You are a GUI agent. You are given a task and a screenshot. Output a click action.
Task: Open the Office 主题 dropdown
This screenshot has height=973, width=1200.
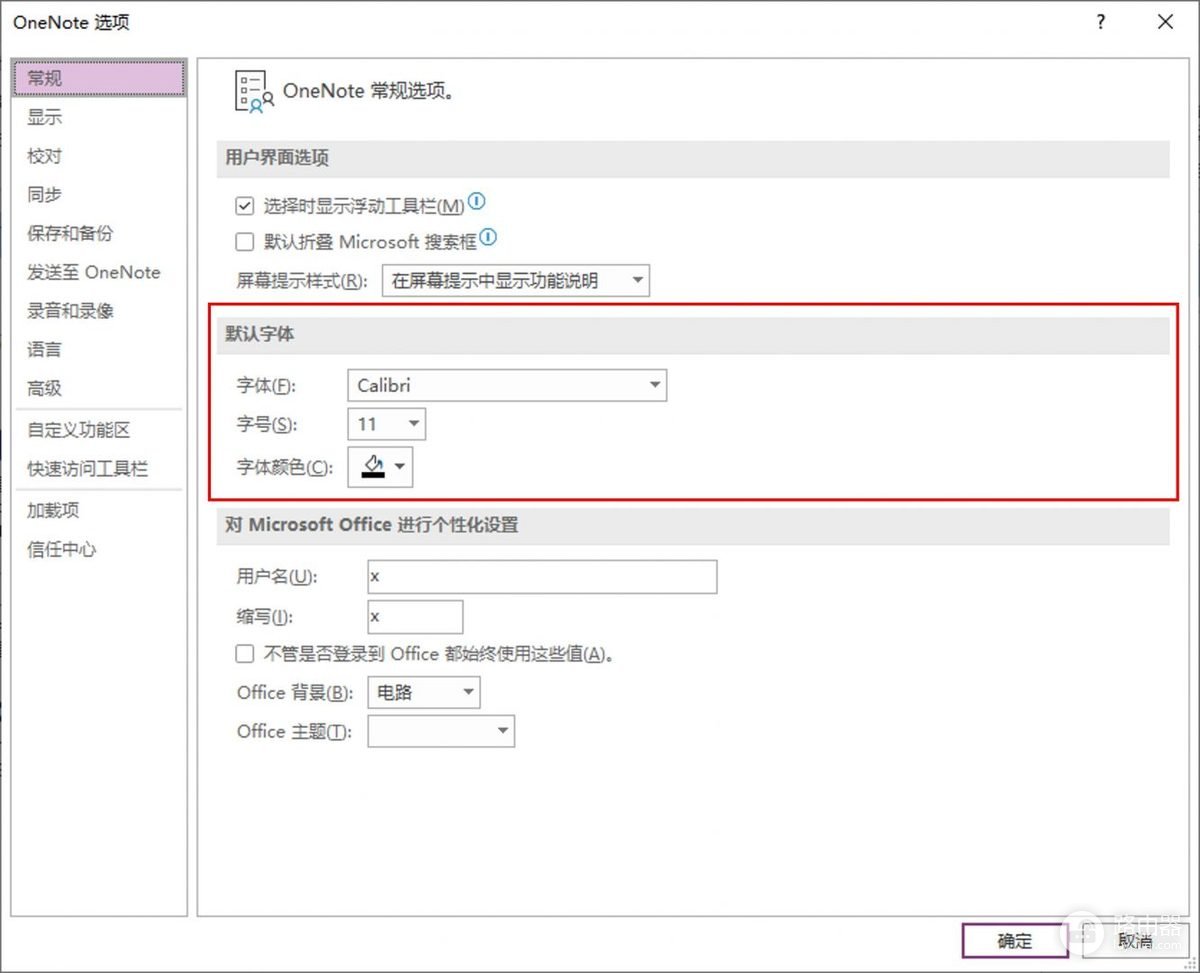(441, 731)
